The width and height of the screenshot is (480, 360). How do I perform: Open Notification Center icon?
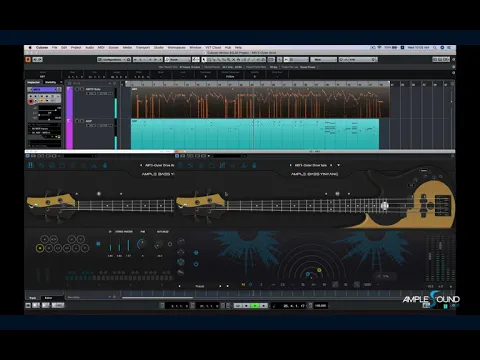449,48
